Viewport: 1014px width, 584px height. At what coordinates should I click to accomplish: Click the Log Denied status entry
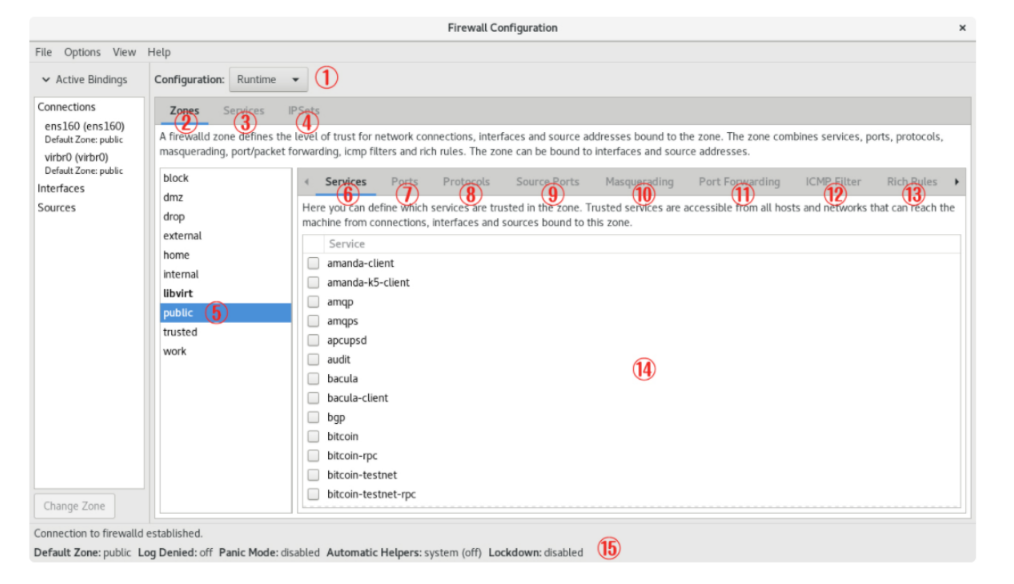click(175, 552)
